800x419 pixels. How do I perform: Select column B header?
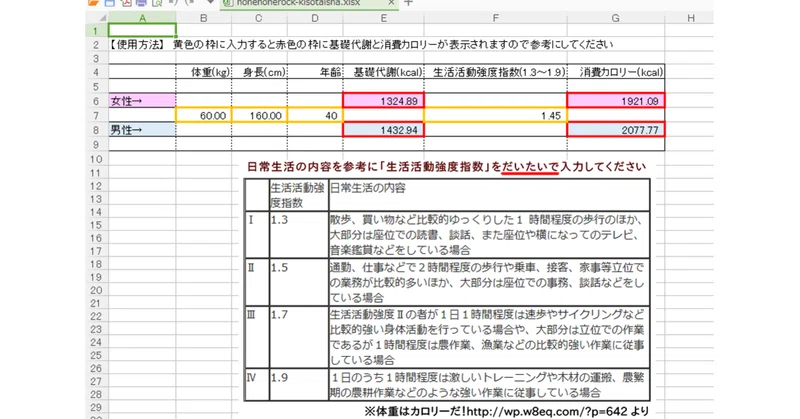[x=204, y=18]
